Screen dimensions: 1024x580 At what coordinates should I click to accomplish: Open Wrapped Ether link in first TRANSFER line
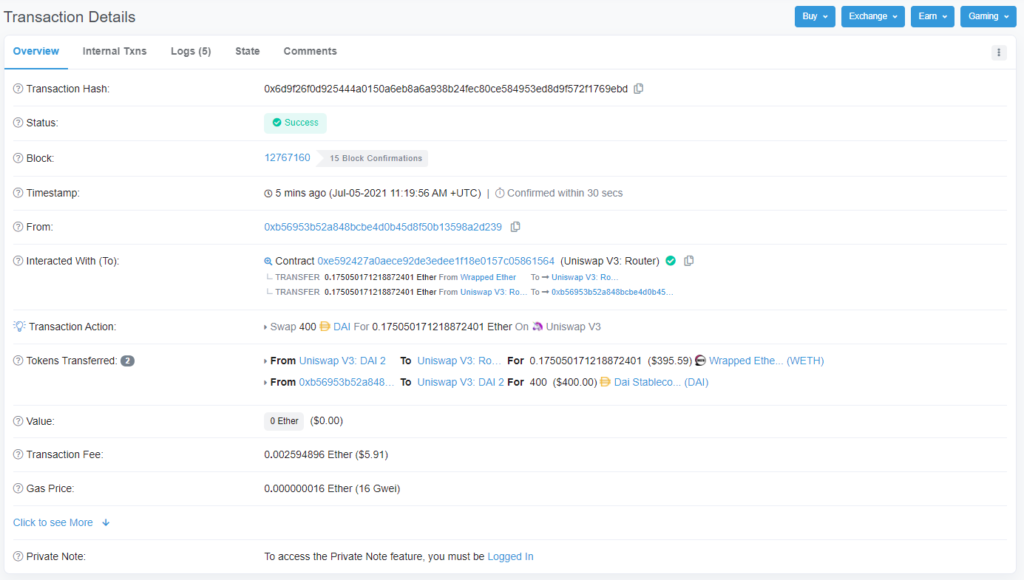488,277
